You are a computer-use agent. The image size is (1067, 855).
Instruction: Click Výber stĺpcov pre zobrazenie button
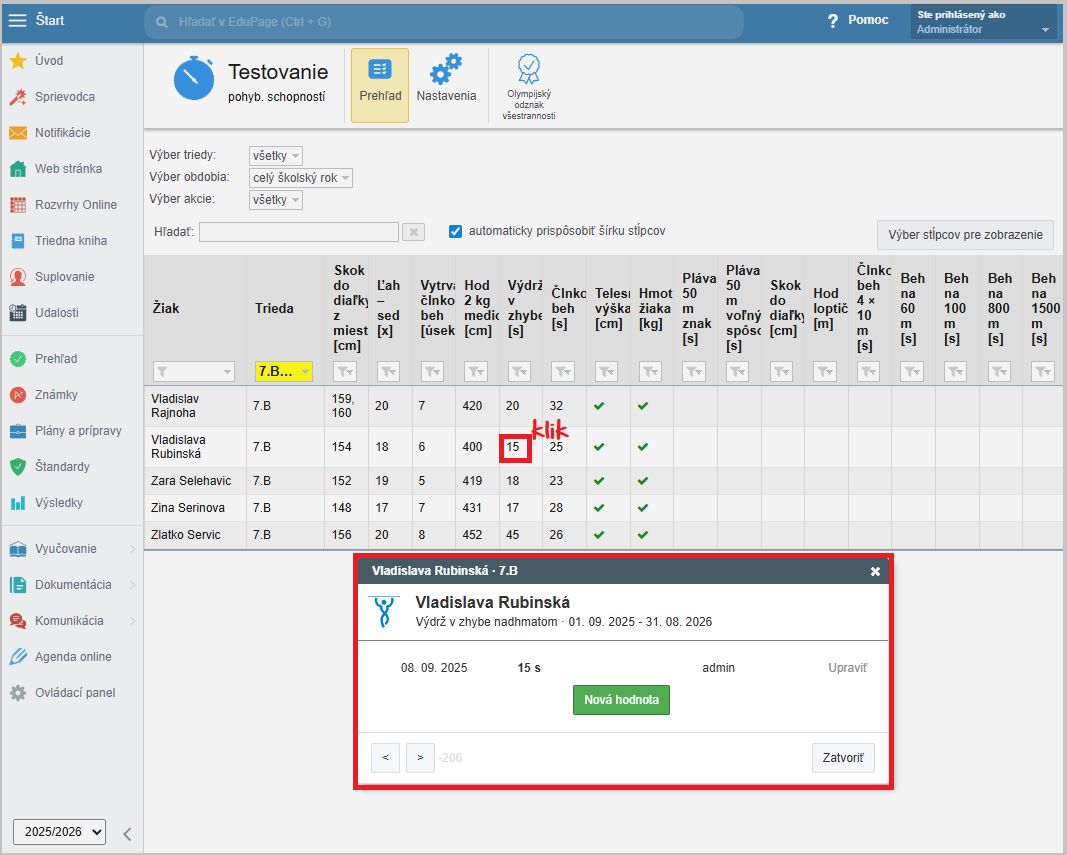964,236
